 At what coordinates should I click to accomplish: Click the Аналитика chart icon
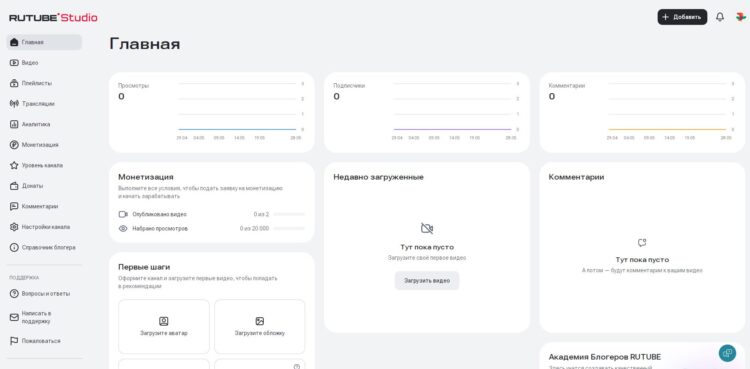[x=14, y=124]
